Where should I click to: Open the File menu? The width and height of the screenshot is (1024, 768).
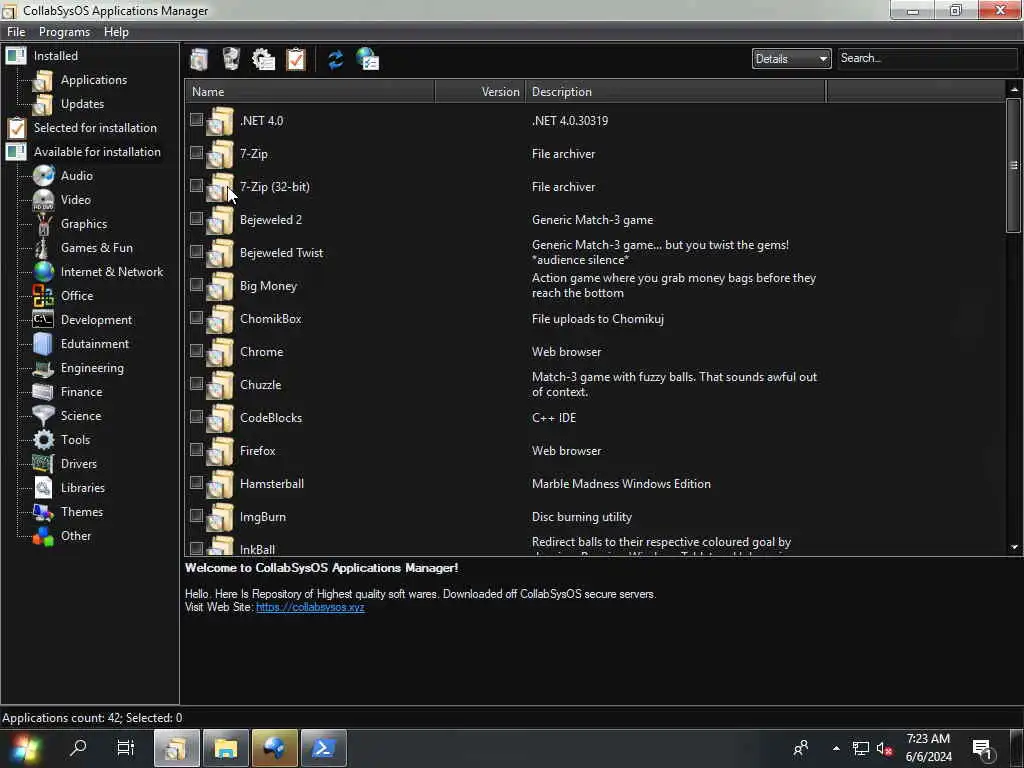tap(16, 32)
